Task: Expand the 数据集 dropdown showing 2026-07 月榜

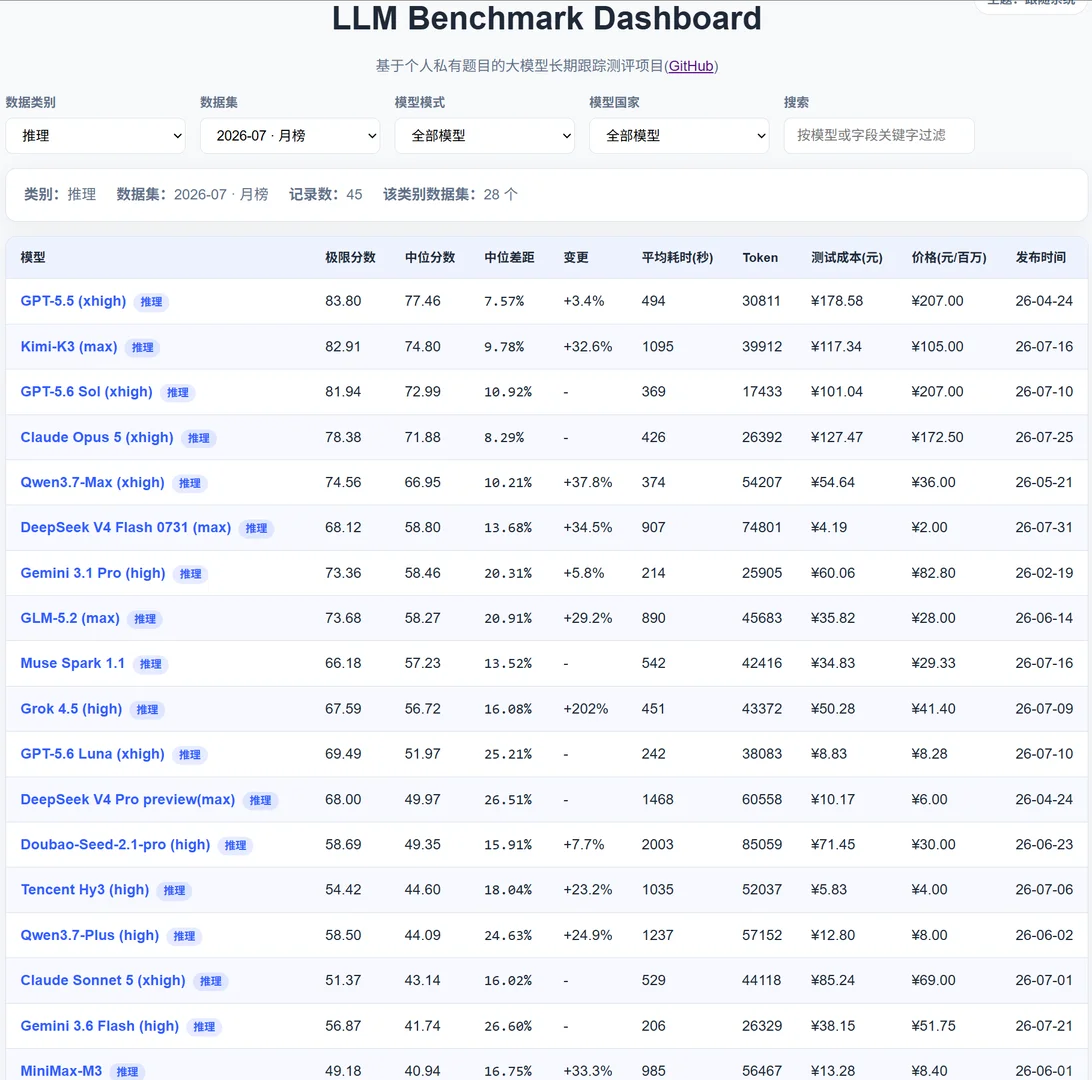Action: pos(290,136)
